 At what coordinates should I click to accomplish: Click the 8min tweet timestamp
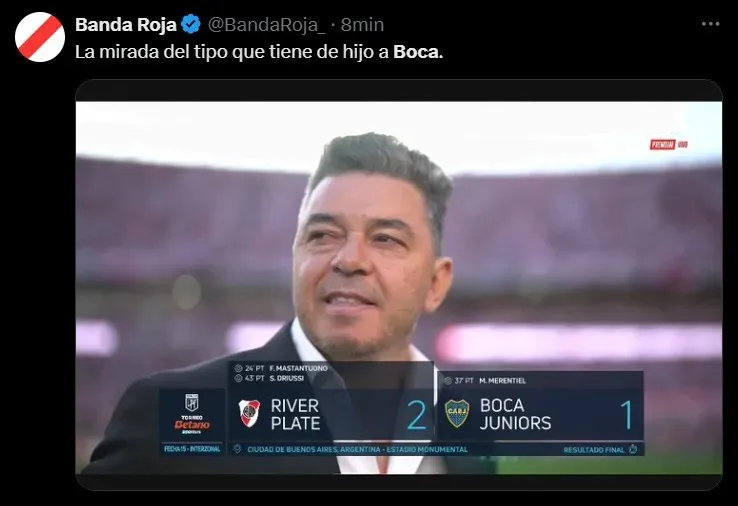click(x=362, y=24)
